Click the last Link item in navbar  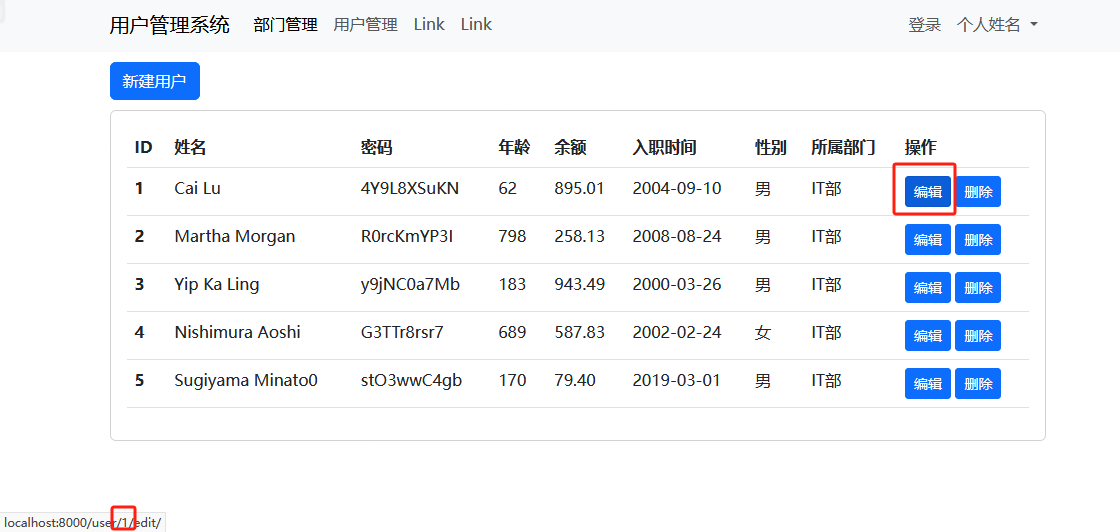(476, 25)
